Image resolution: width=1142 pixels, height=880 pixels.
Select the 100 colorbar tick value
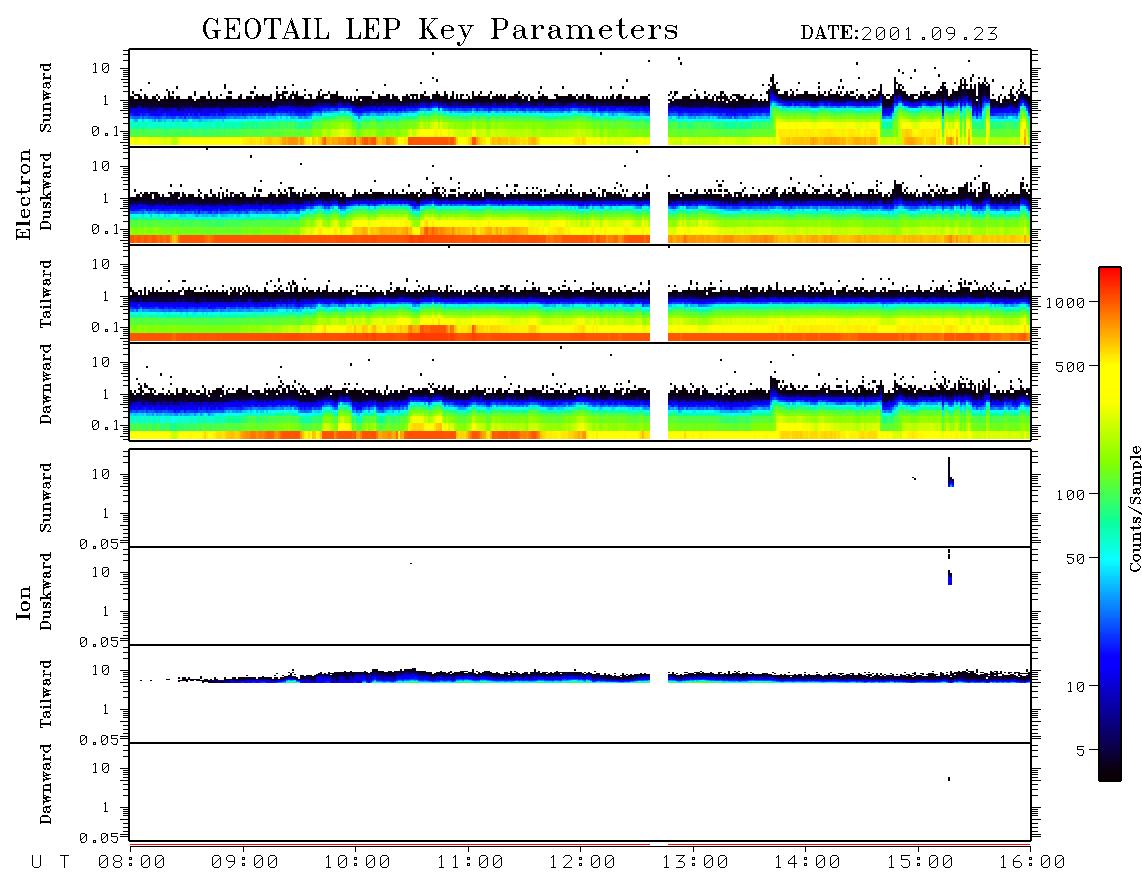[1070, 495]
